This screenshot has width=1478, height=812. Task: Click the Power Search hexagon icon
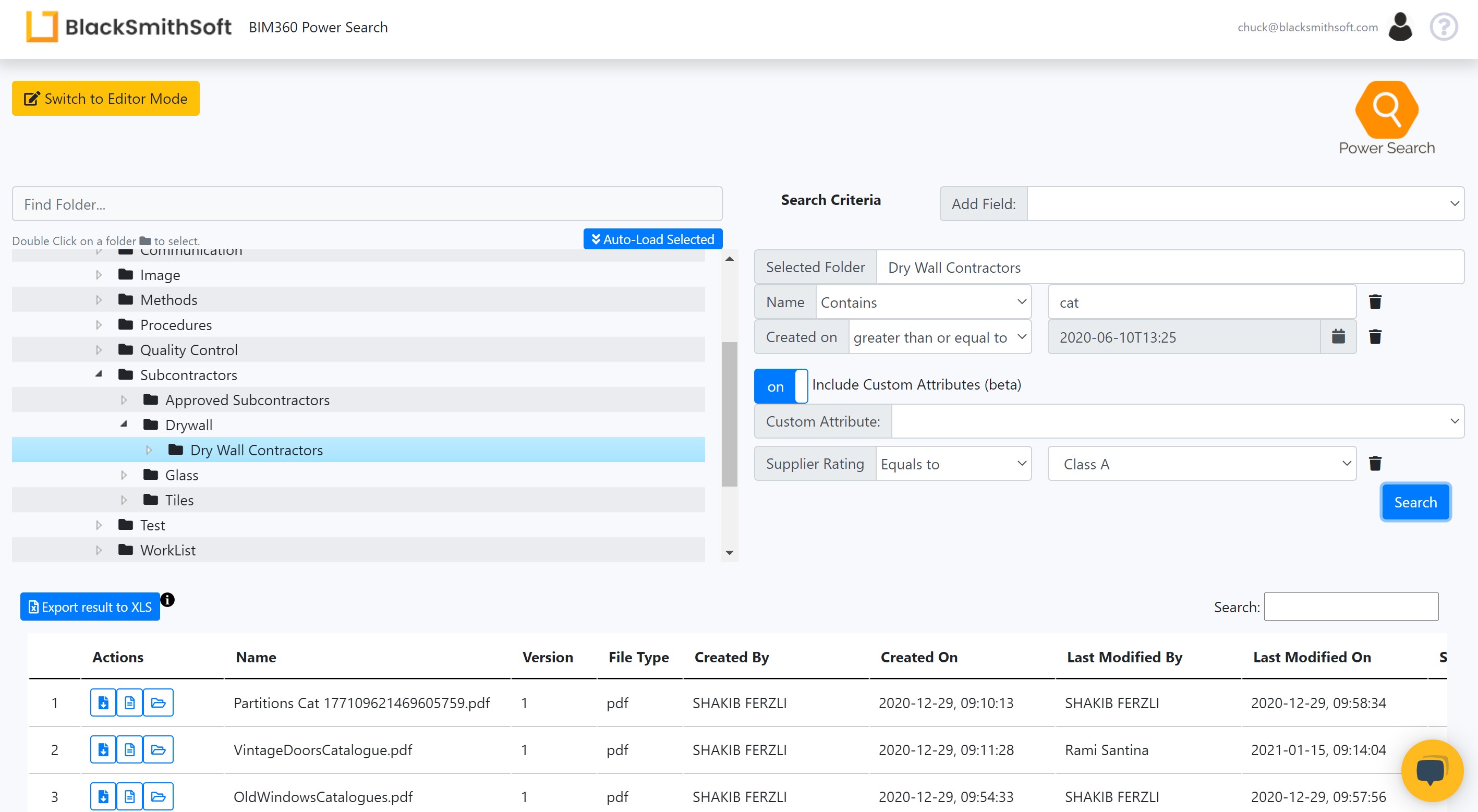1386,109
